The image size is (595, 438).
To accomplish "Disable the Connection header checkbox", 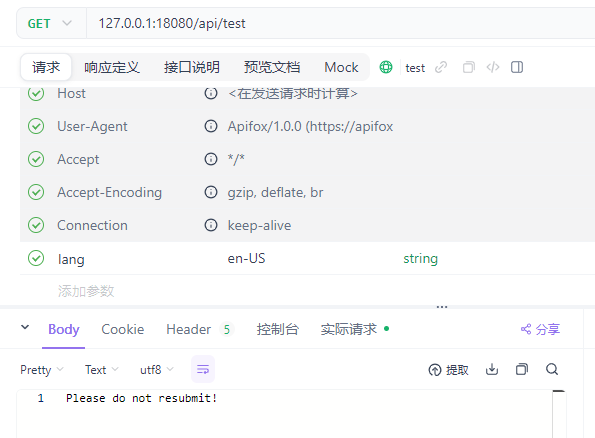I will click(36, 225).
